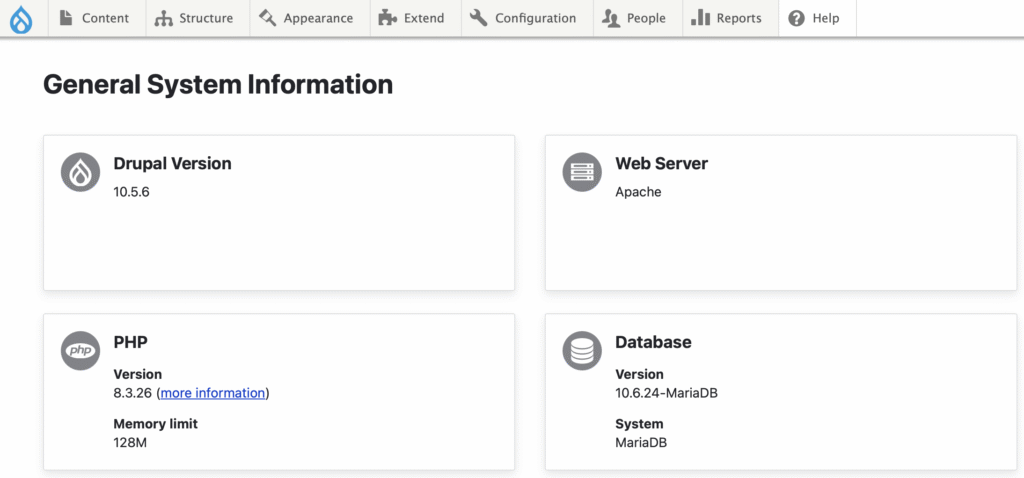The width and height of the screenshot is (1024, 478).
Task: Select the General System Information heading
Action: [x=218, y=85]
